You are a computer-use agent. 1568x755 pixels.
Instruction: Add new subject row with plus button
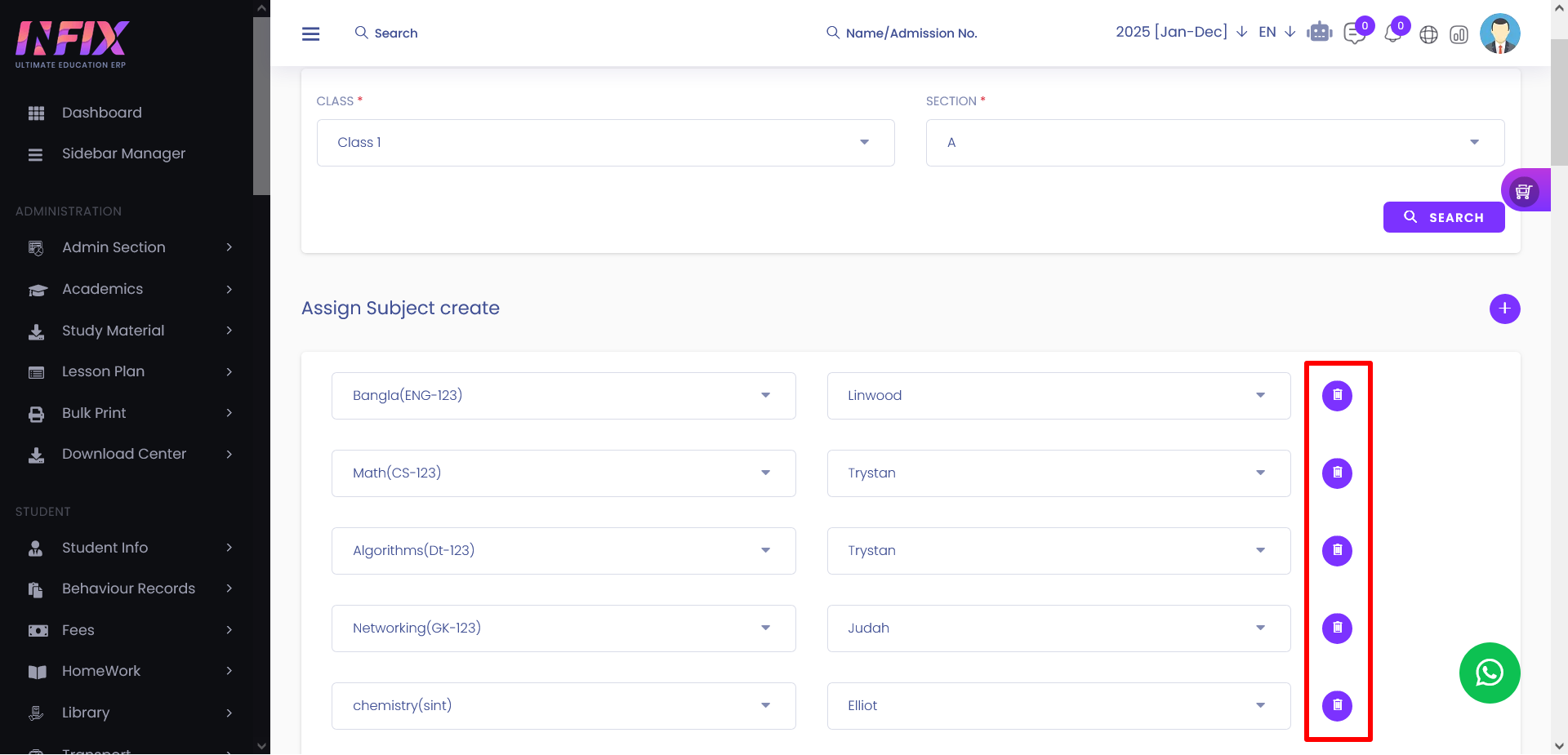pyautogui.click(x=1504, y=309)
